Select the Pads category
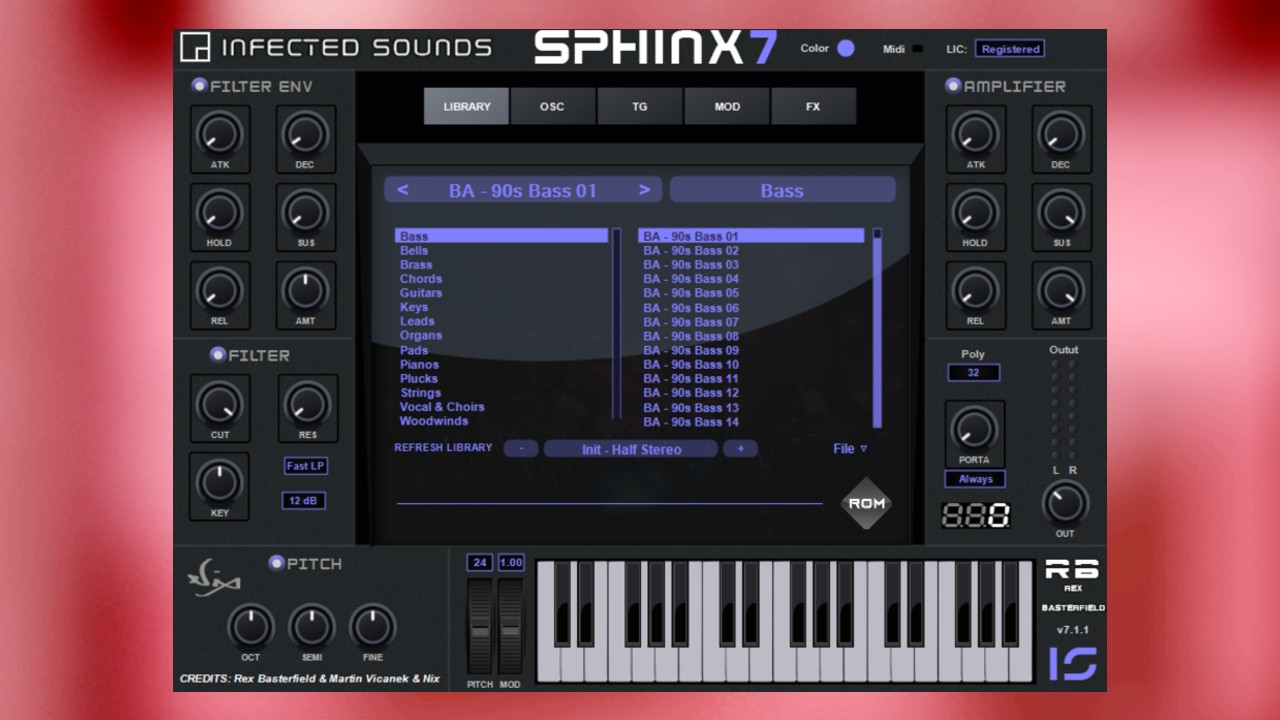Screen dimensions: 1280x720 point(414,350)
